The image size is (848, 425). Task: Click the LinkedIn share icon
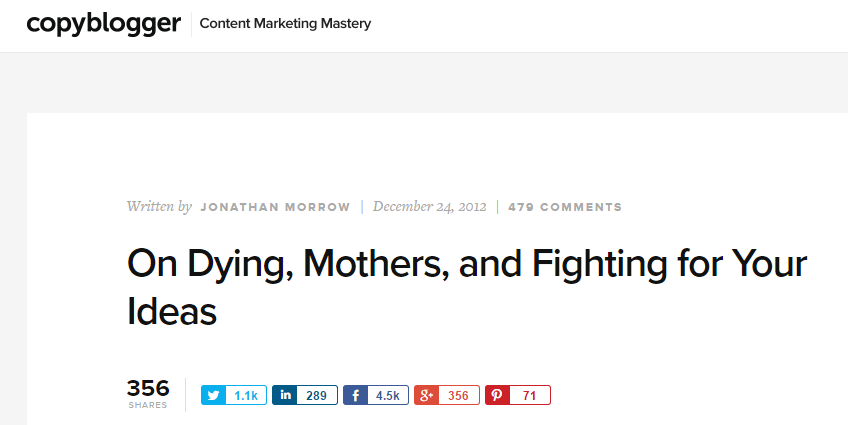(x=285, y=395)
